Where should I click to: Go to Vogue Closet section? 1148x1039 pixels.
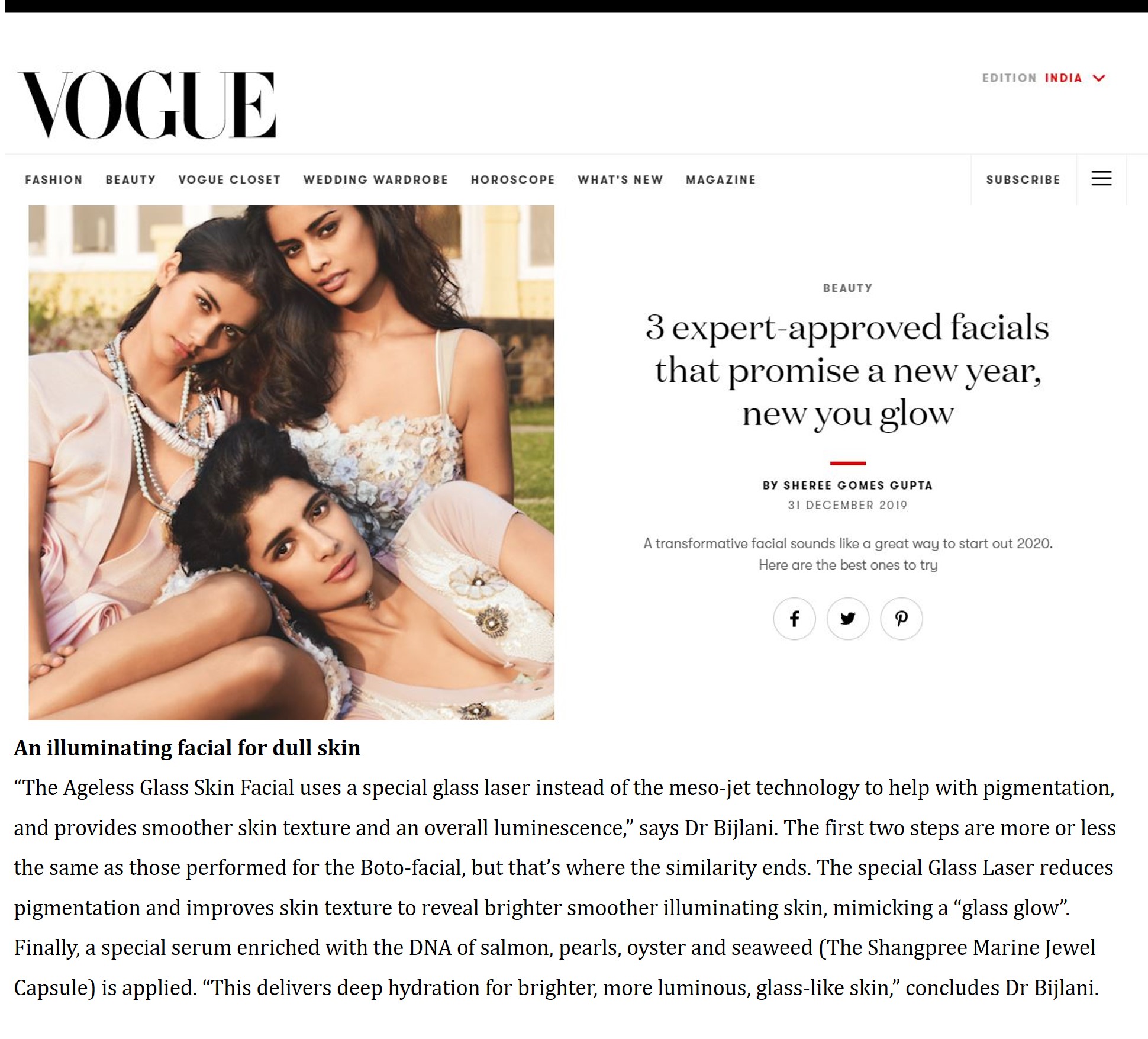pos(230,179)
